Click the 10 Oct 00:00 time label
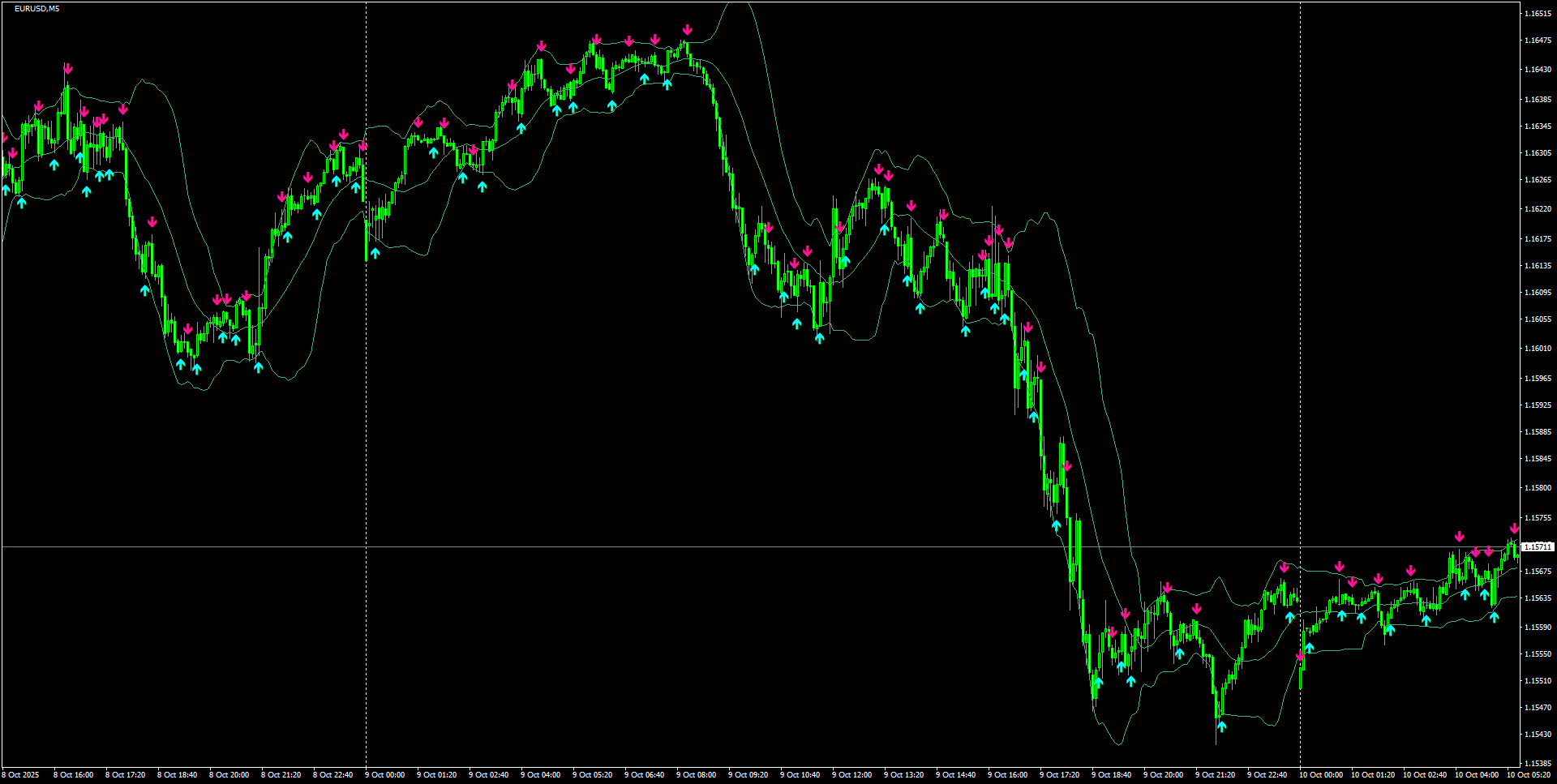Image resolution: width=1557 pixels, height=784 pixels. pos(1320,775)
